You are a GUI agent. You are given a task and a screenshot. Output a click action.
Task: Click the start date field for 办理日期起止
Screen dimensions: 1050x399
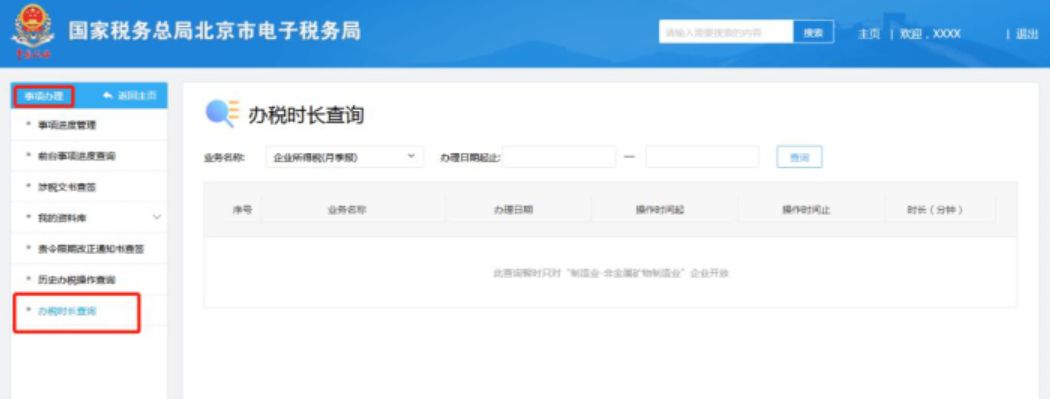(559, 157)
